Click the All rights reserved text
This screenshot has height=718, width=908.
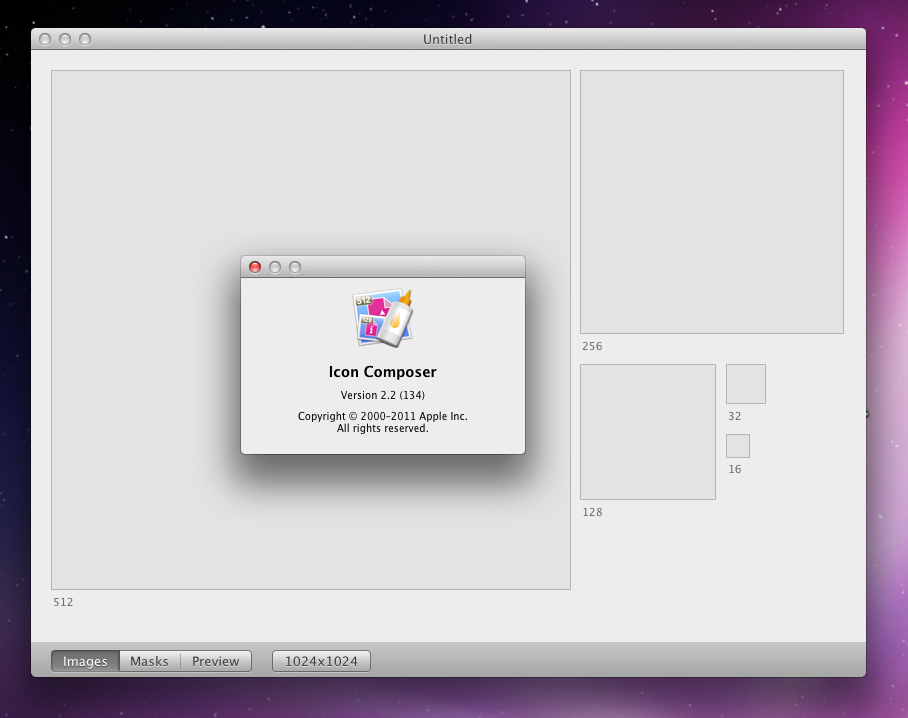[x=383, y=428]
